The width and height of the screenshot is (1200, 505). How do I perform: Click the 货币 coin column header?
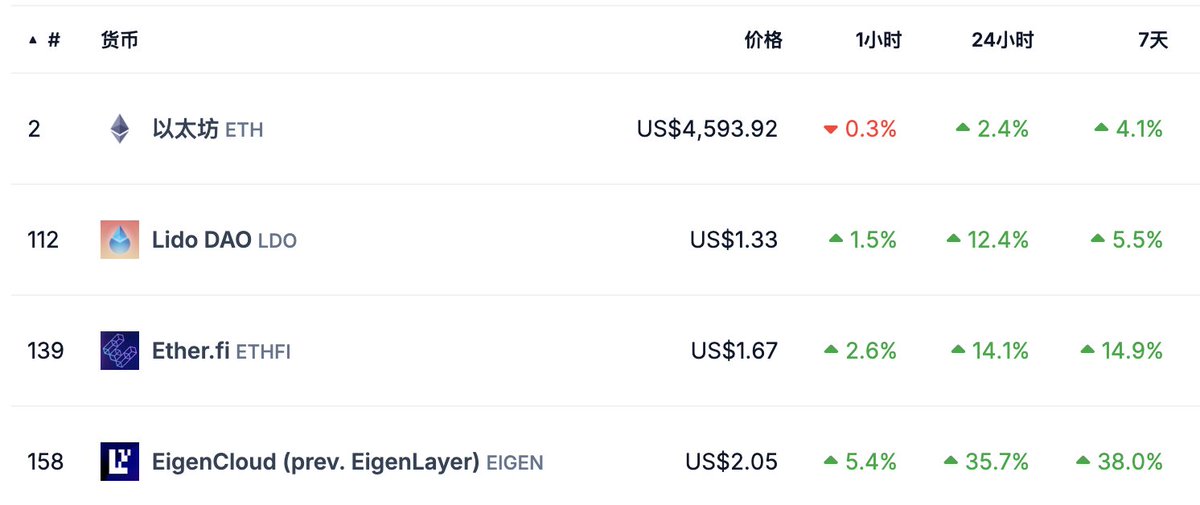coord(119,41)
